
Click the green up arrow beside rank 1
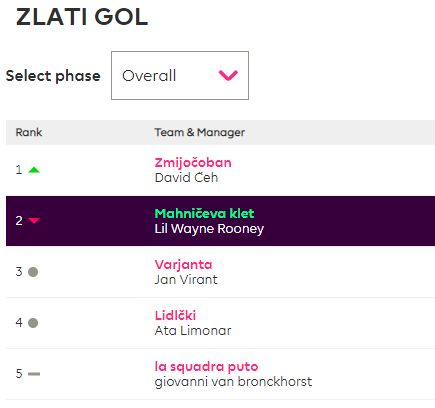coord(34,170)
